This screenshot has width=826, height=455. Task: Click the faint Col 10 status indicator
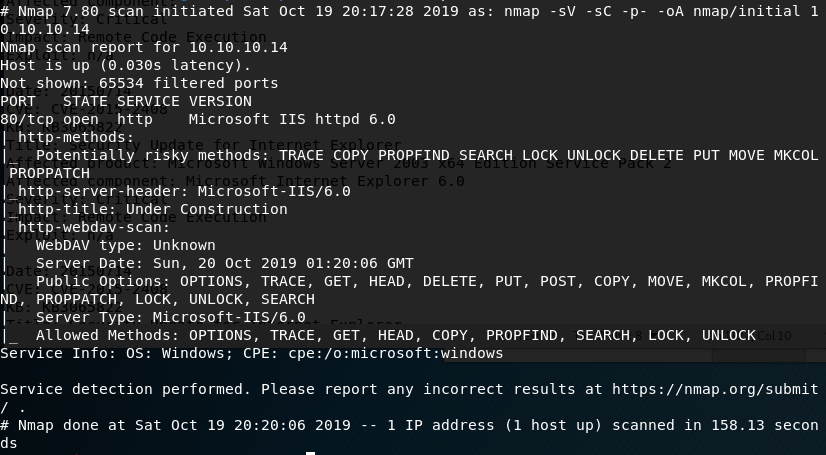pyautogui.click(x=773, y=336)
